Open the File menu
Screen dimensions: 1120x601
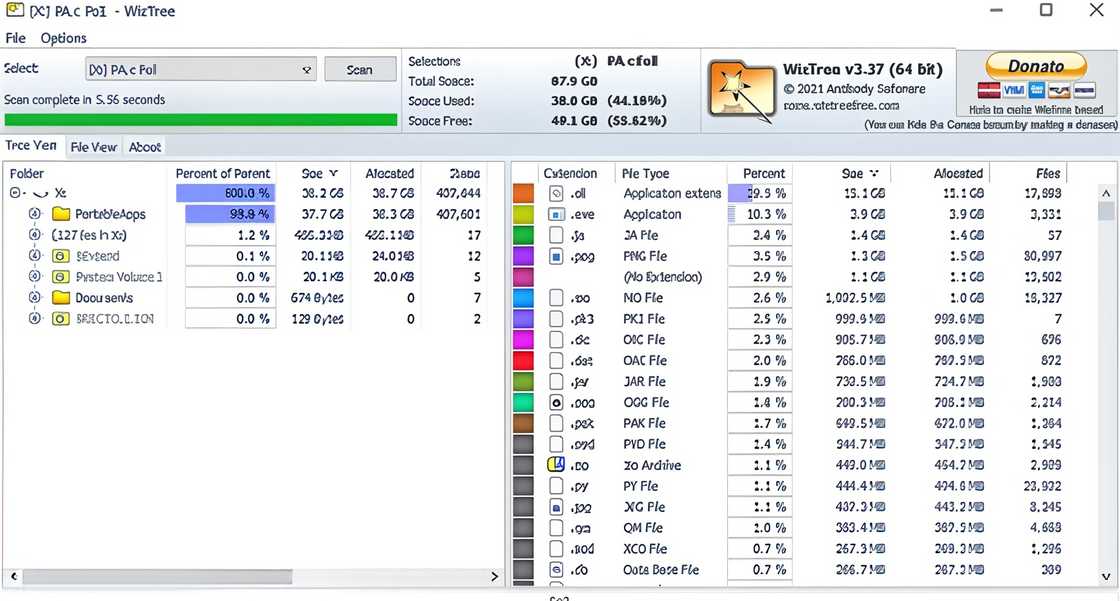click(16, 38)
